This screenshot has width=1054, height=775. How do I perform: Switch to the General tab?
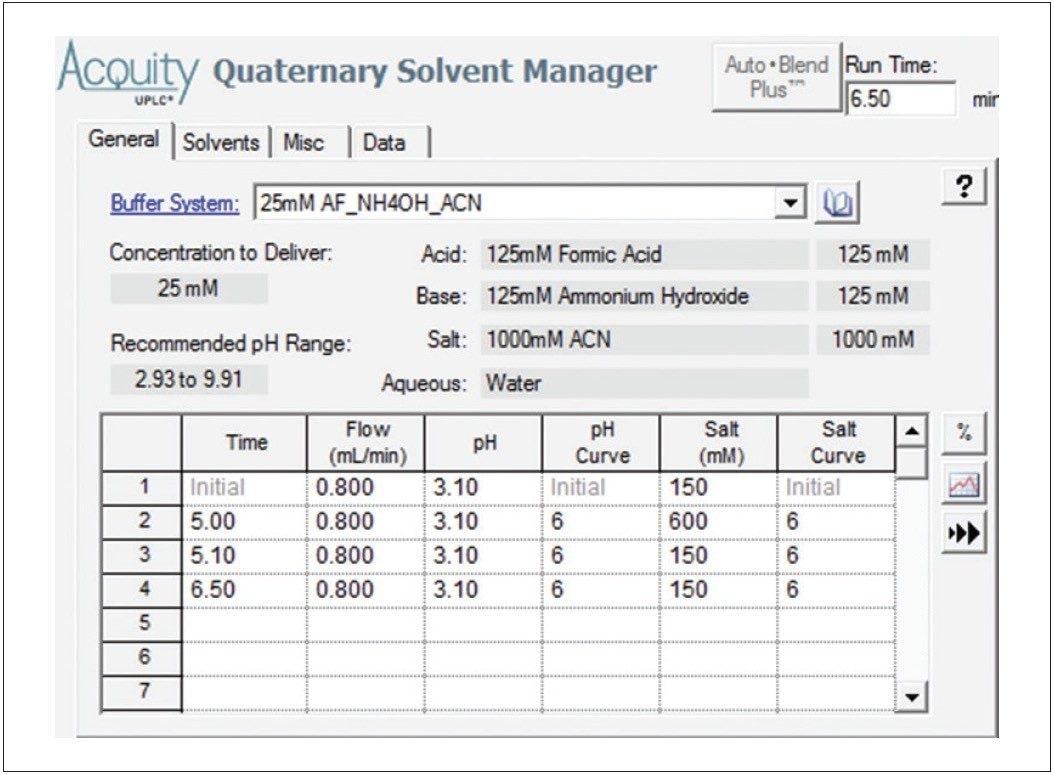coord(124,139)
